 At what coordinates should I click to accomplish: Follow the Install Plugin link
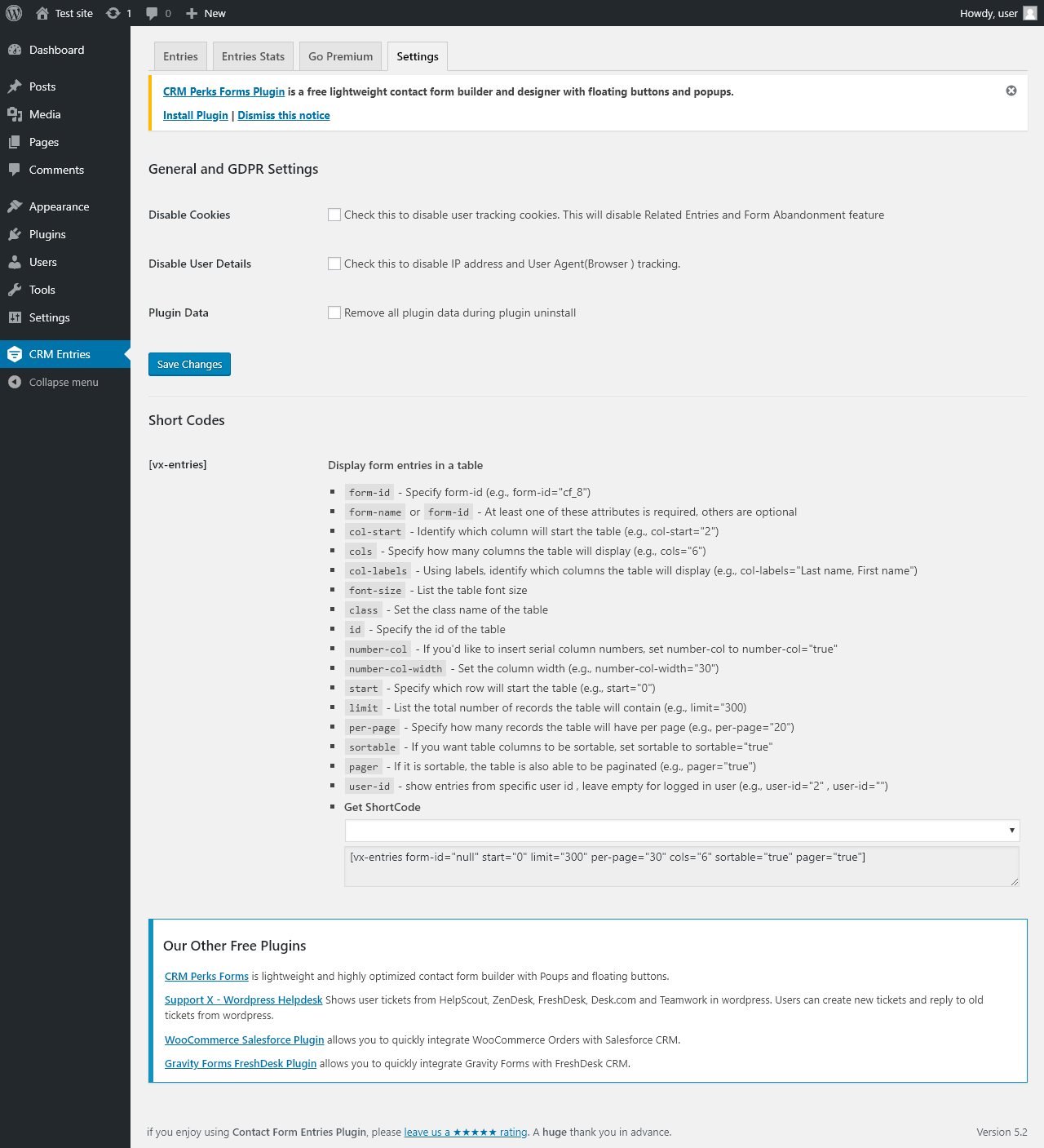(196, 115)
